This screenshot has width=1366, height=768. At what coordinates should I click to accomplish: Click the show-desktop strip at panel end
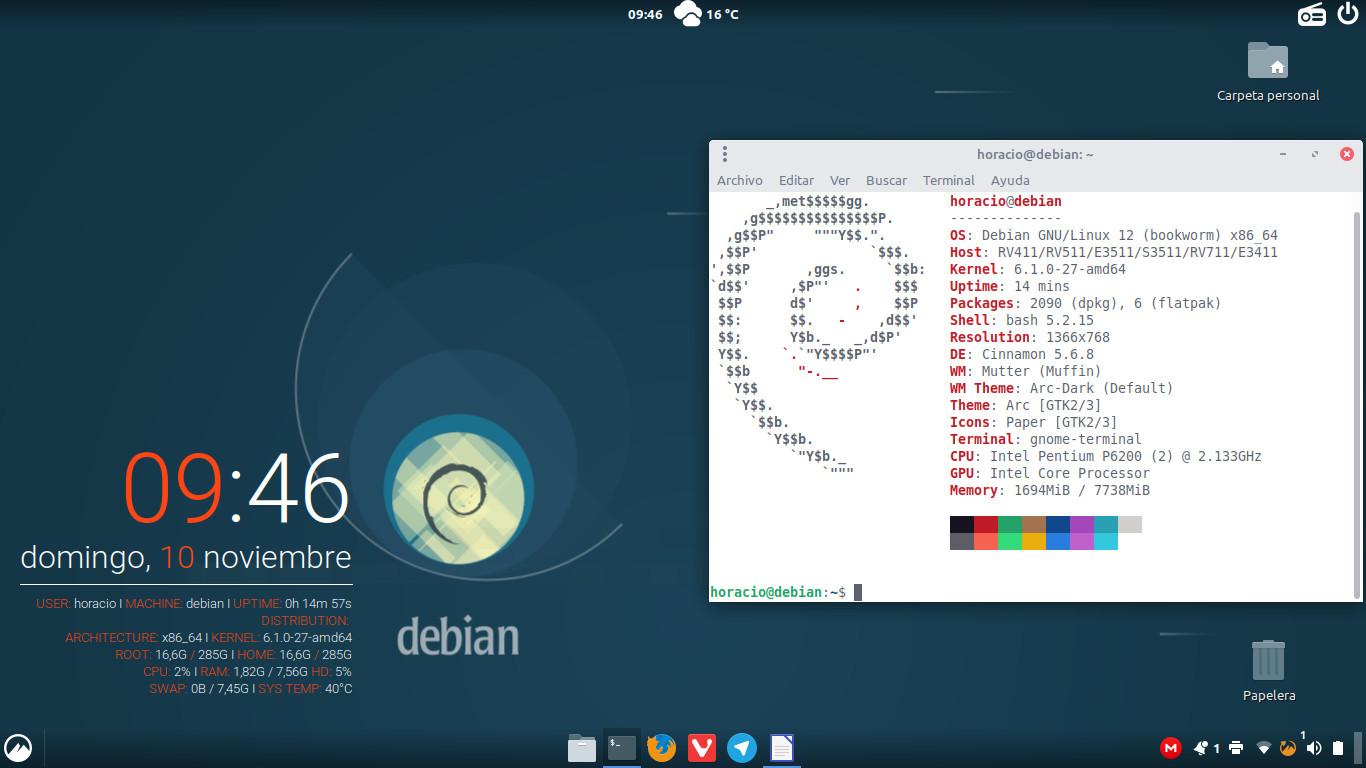[1359, 747]
